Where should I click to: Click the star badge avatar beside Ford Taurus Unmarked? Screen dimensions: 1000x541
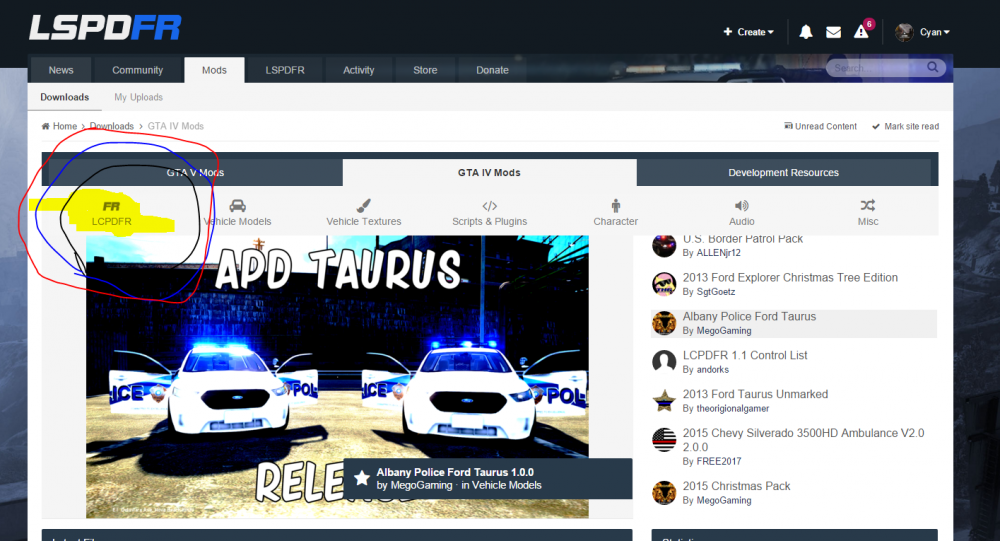point(664,401)
